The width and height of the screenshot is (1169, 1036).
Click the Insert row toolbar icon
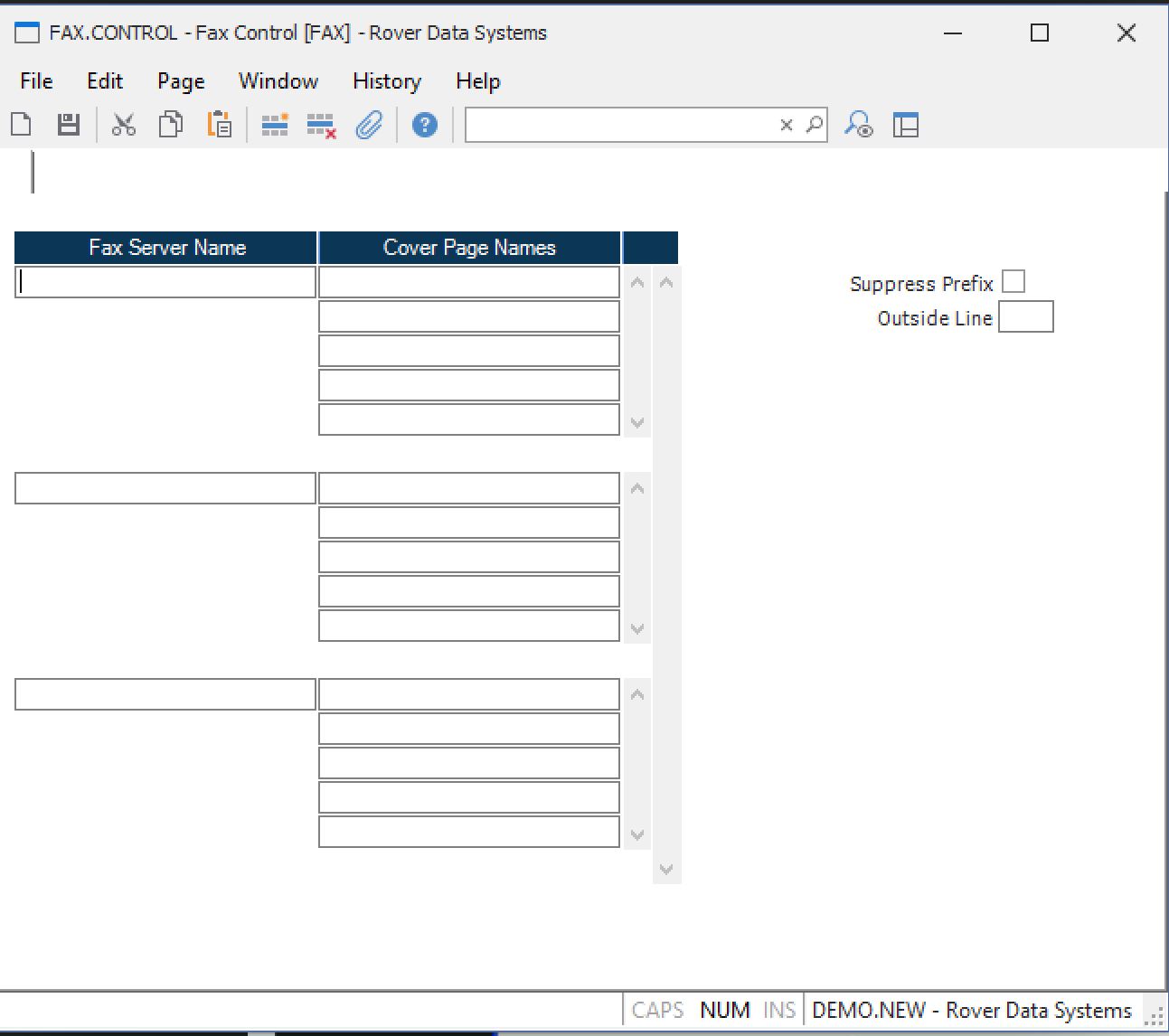(274, 125)
